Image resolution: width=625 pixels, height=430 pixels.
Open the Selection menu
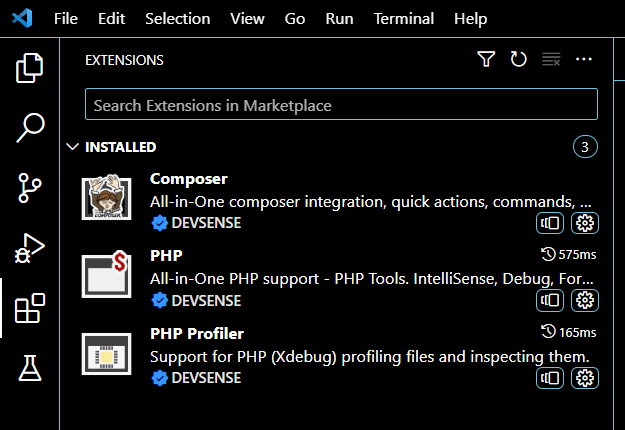(177, 19)
